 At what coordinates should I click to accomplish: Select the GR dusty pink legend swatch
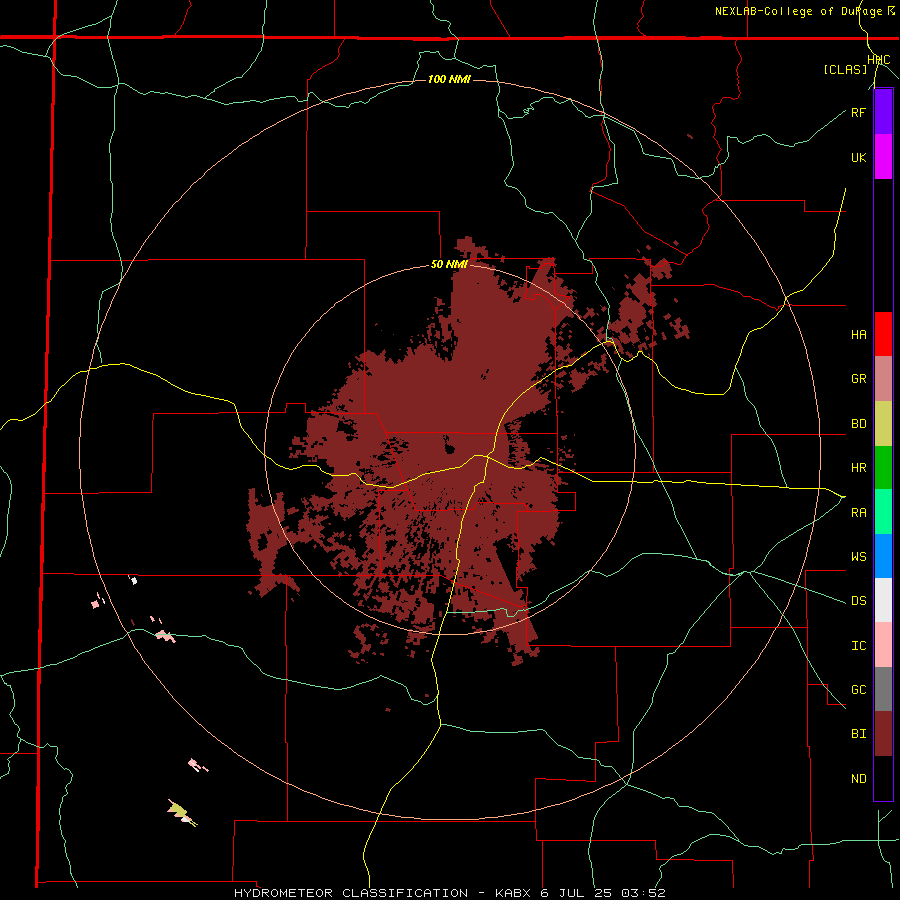pyautogui.click(x=883, y=378)
